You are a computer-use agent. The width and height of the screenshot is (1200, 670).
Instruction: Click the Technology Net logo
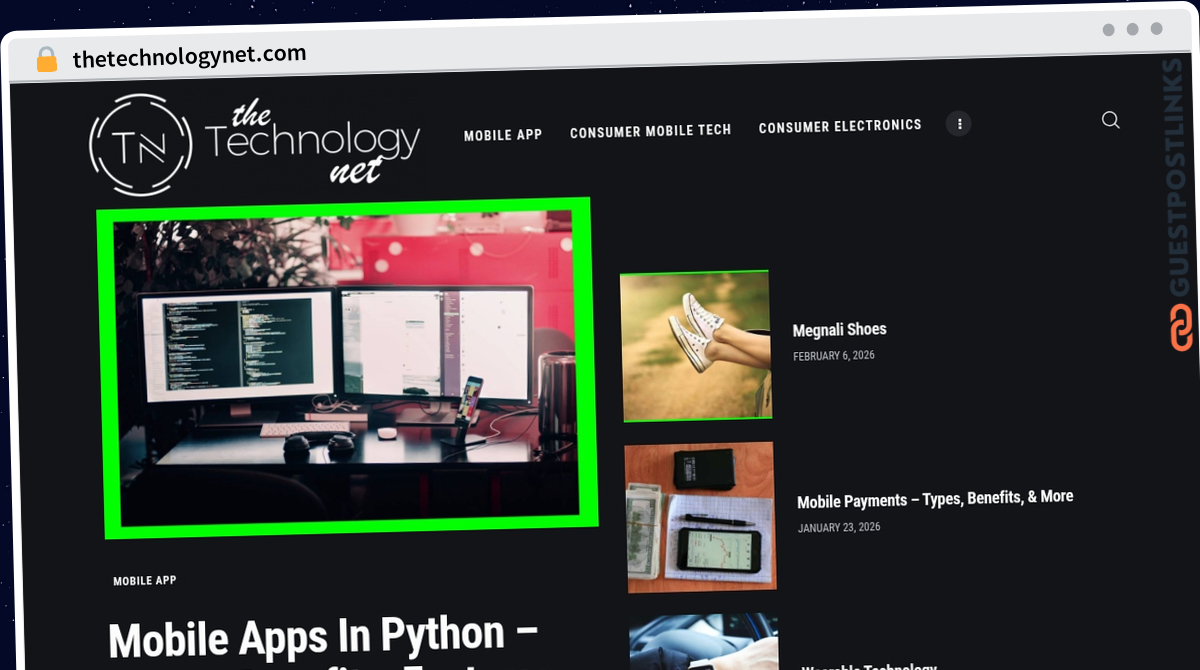click(254, 144)
